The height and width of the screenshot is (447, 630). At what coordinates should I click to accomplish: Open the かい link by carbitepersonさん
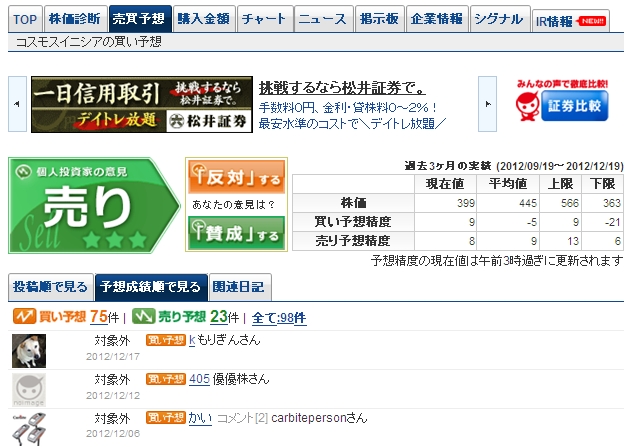coord(200,418)
